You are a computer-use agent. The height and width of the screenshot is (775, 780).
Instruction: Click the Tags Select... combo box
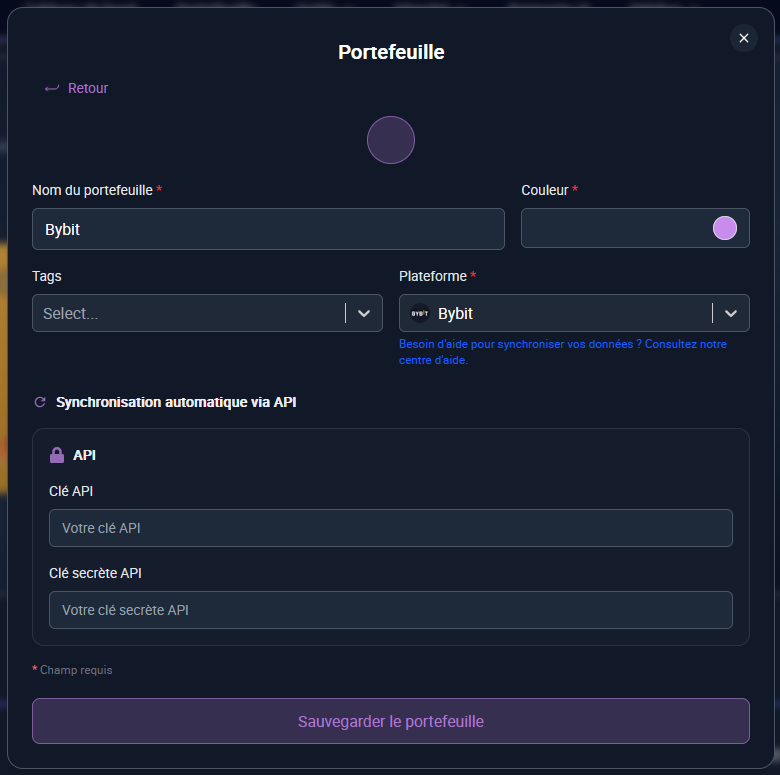coord(207,313)
